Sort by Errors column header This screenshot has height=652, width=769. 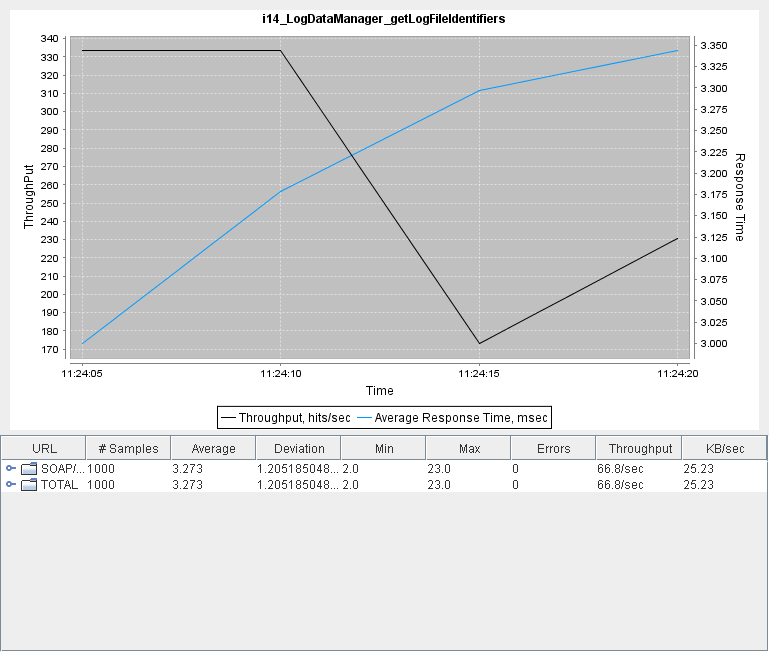pyautogui.click(x=553, y=448)
